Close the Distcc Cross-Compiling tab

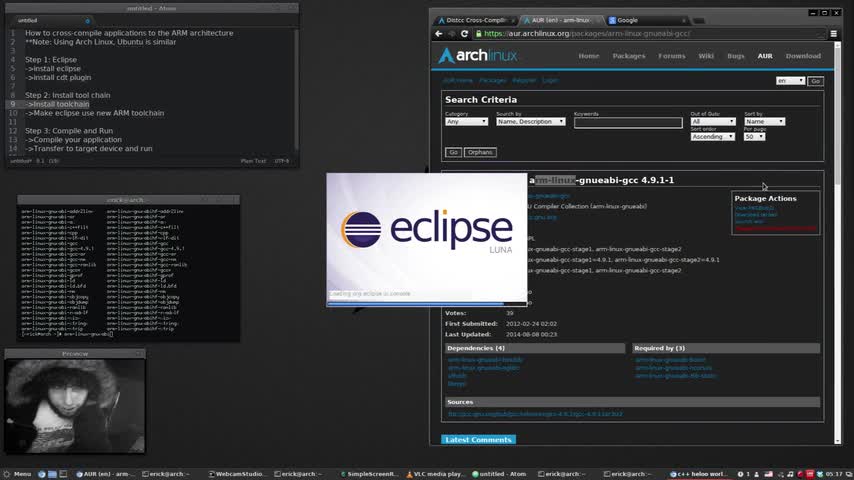pyautogui.click(x=513, y=21)
